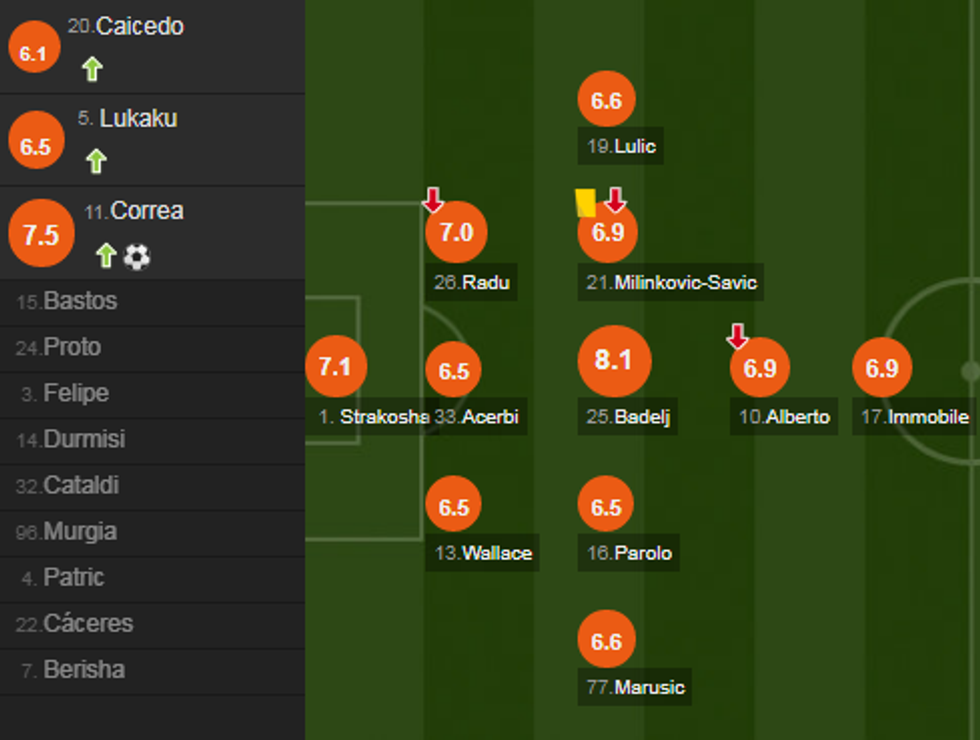
Task: Click the green sub-on arrow under Lukaku
Action: pyautogui.click(x=96, y=161)
